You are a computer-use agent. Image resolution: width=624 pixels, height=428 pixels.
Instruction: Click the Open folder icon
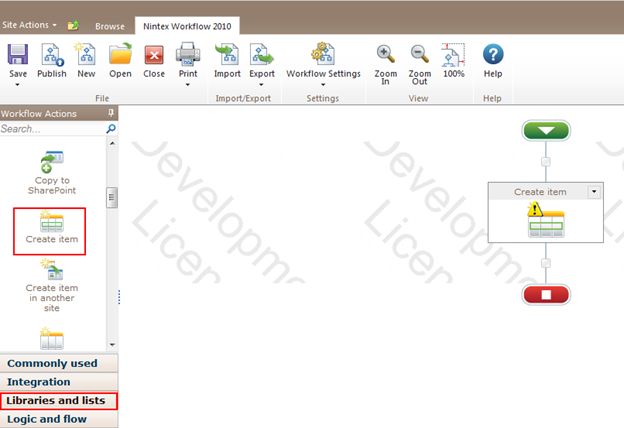pos(120,54)
